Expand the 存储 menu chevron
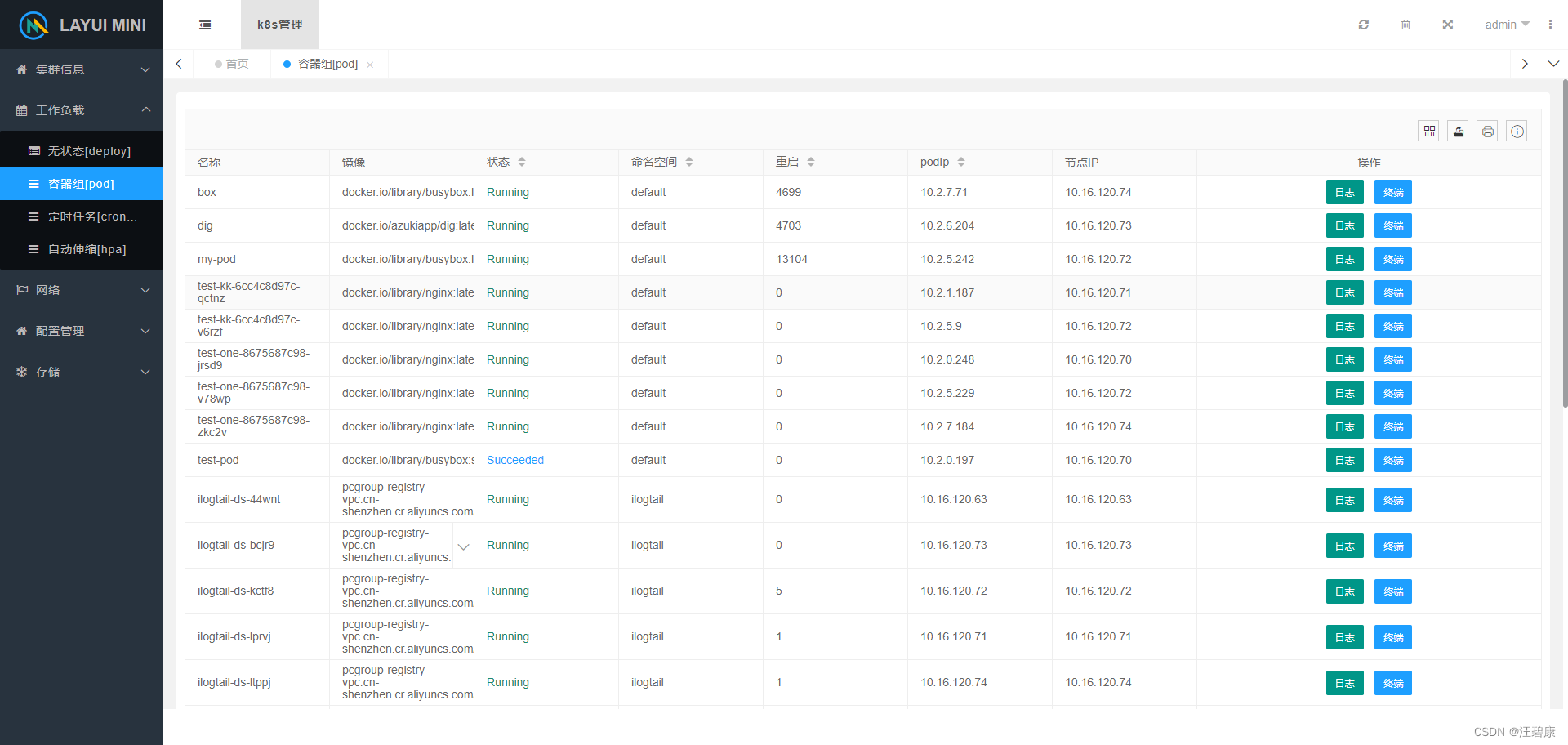The height and width of the screenshot is (745, 1568). (145, 372)
